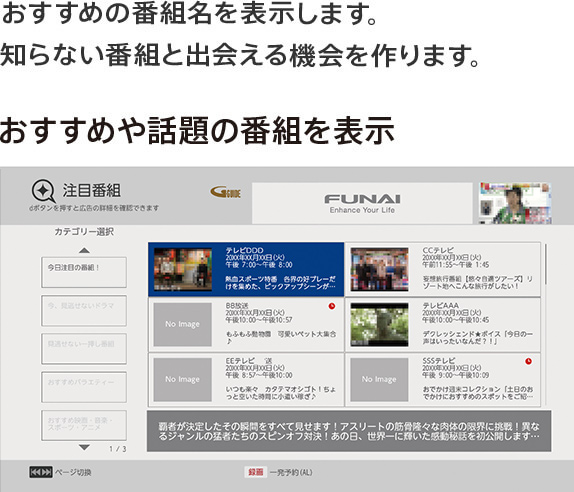
Task: Click the ページ切換 label
Action: (73, 473)
